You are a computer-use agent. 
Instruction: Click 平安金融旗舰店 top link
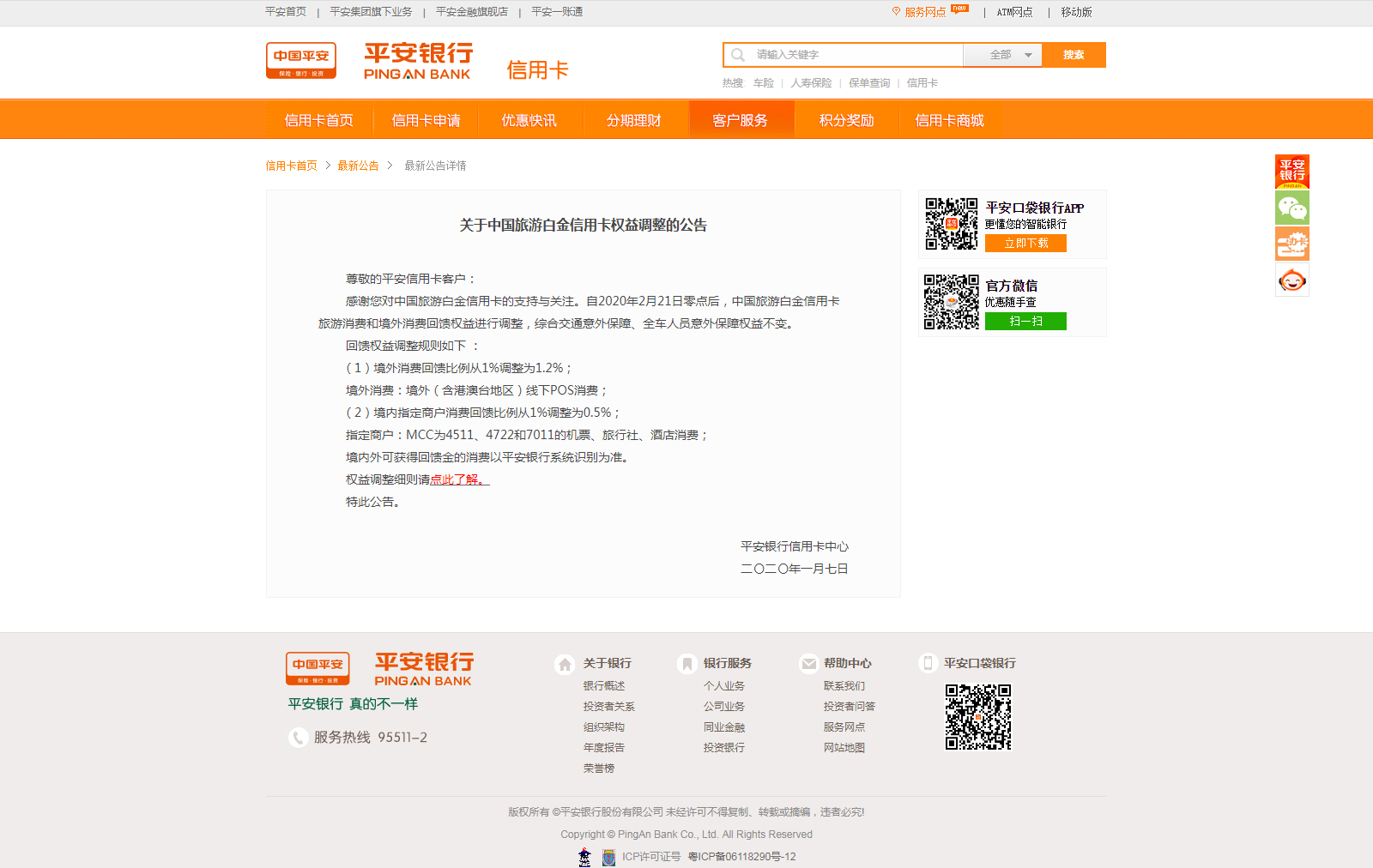(x=472, y=12)
